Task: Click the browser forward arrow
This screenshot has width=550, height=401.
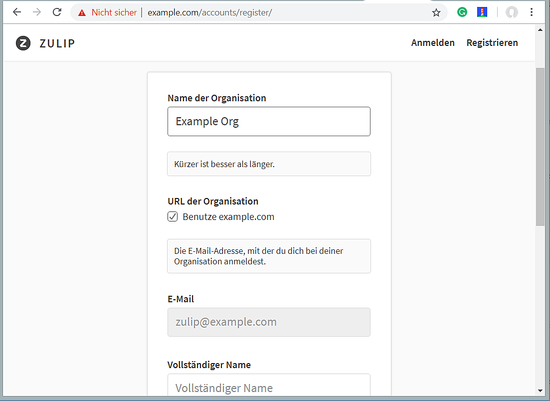Action: (x=36, y=12)
